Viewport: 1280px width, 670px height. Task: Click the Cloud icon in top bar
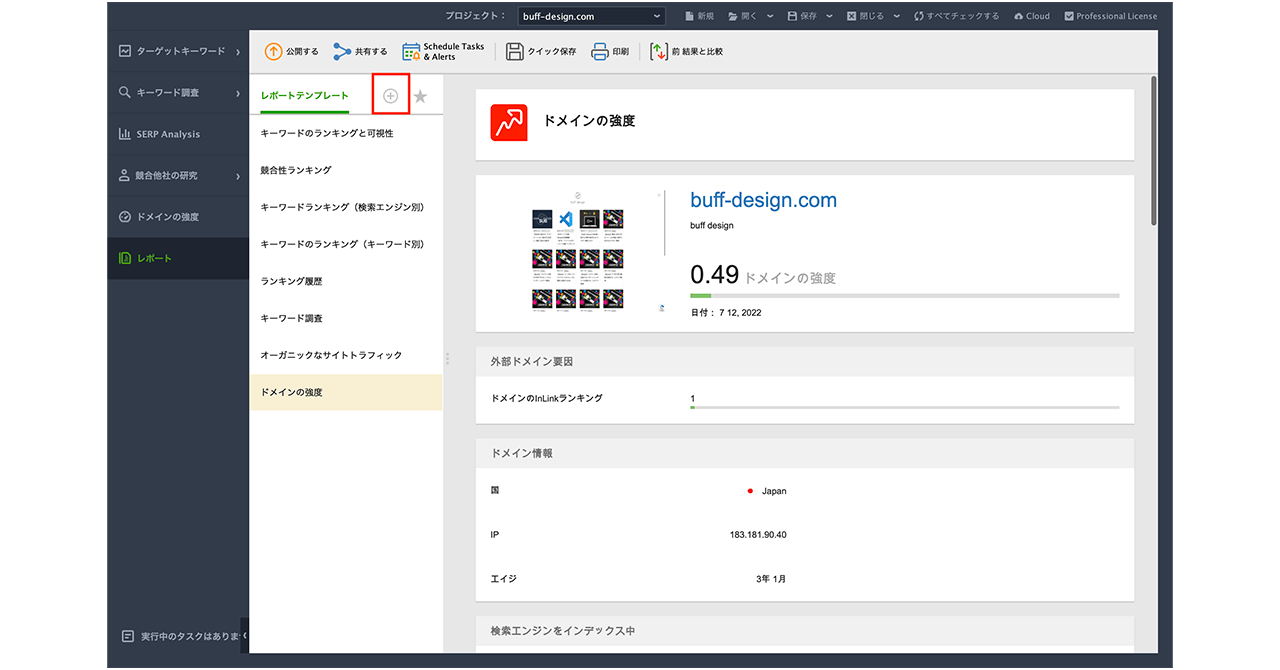pyautogui.click(x=1031, y=16)
